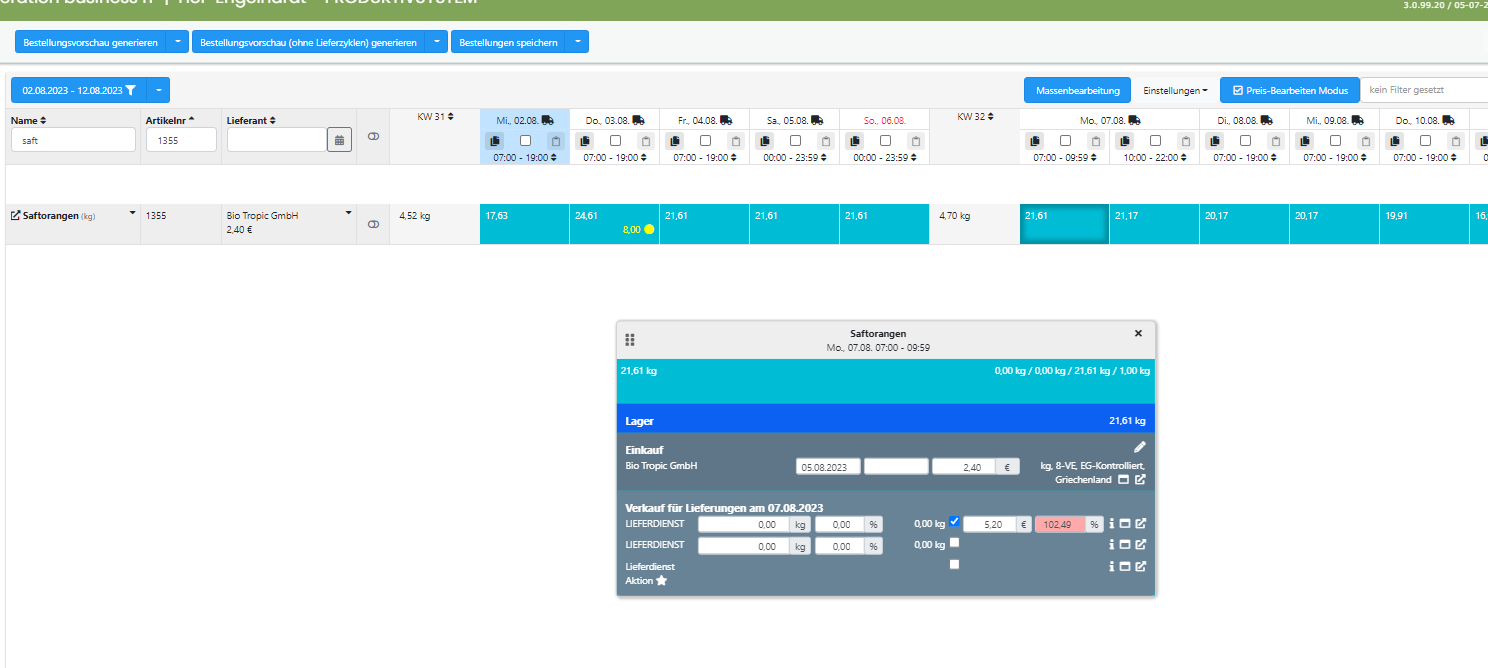Viewport: 1488px width, 668px height.
Task: Check the second LIEFERDIENST checkbox
Action: tap(954, 543)
